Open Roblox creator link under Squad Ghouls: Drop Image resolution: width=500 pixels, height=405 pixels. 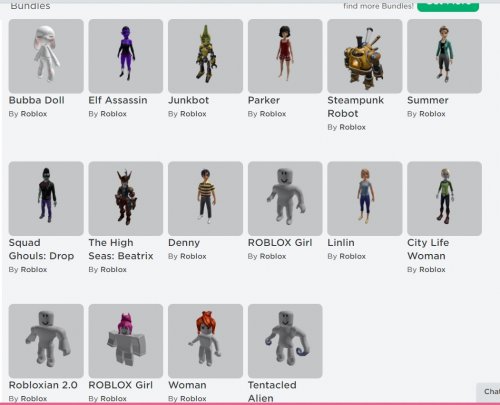34,269
